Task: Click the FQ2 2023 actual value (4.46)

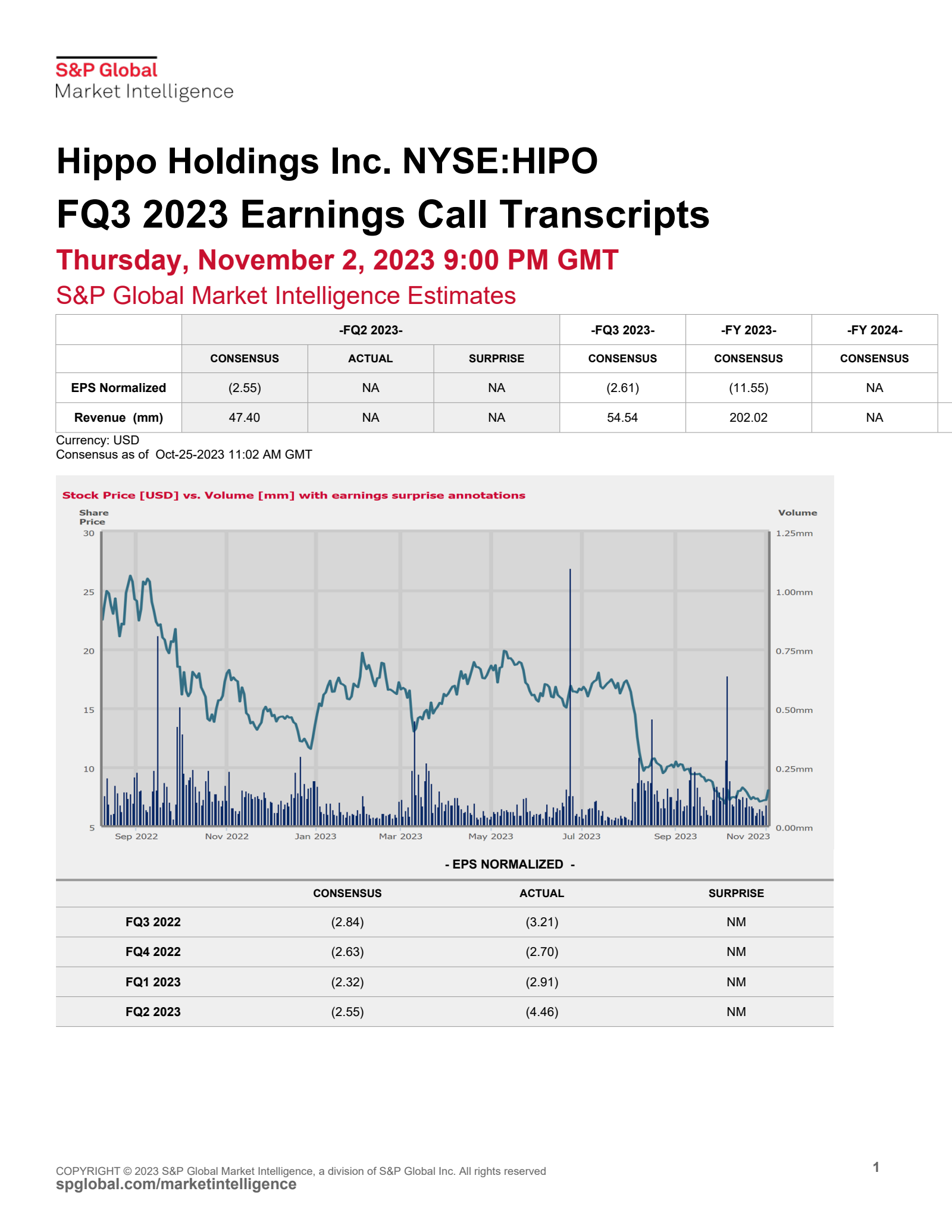Action: [x=541, y=1012]
